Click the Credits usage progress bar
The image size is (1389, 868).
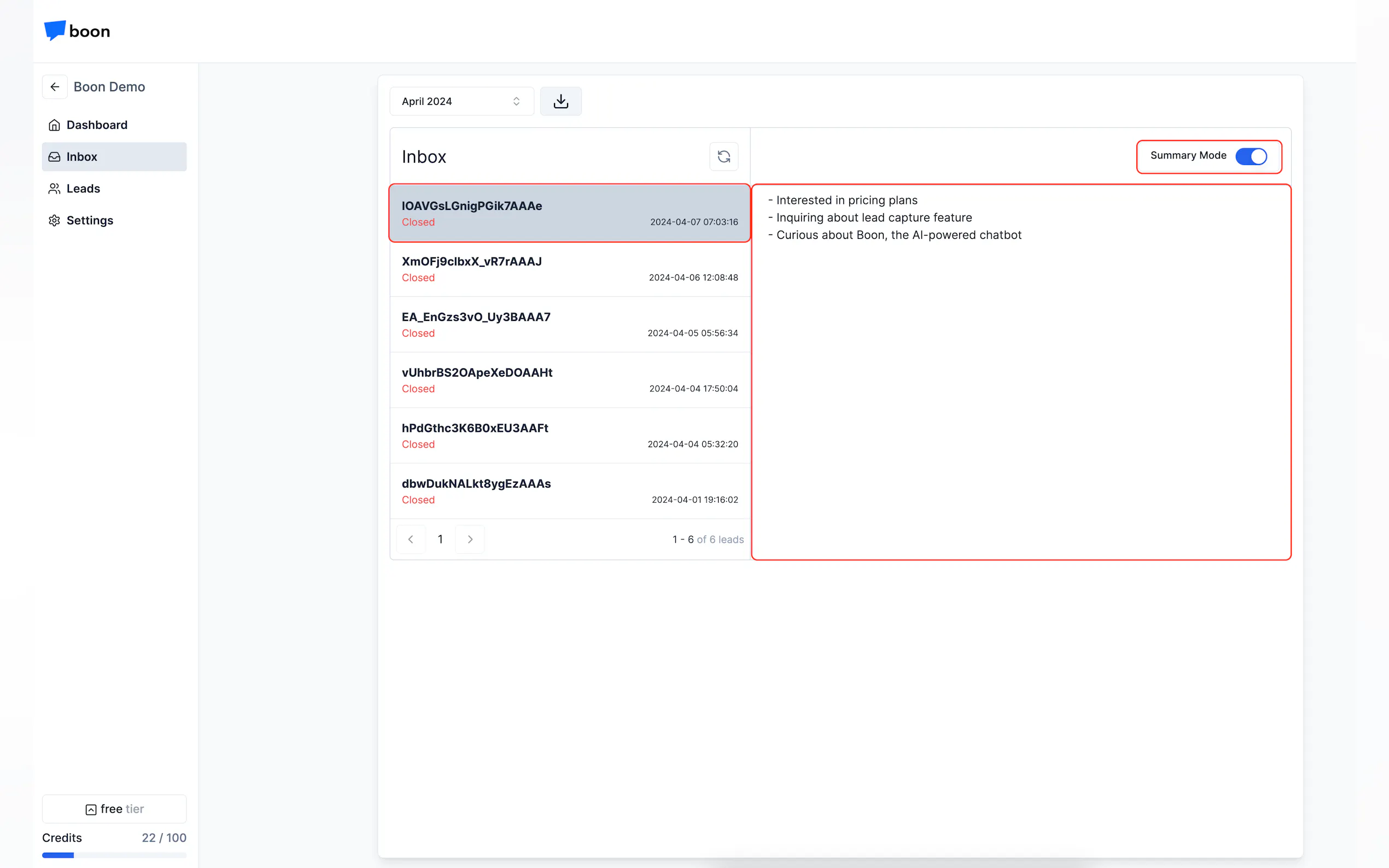pos(114,855)
